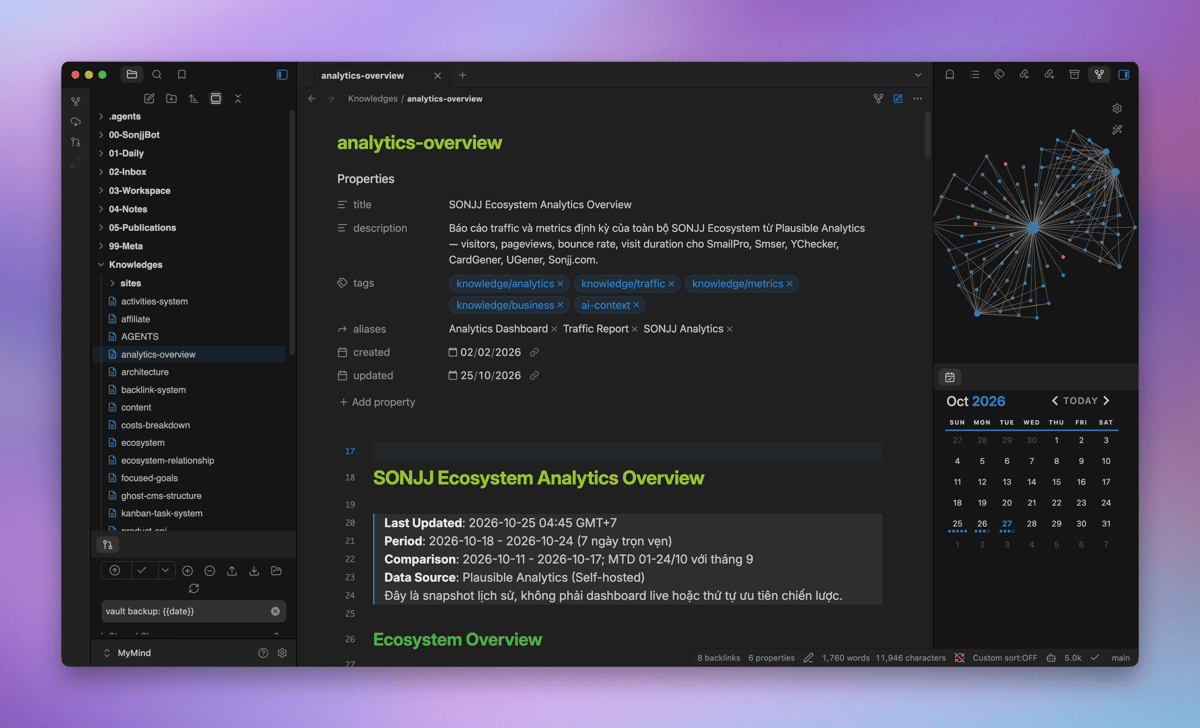This screenshot has height=728, width=1200.
Task: Open Knowledges in breadcrumb
Action: pyautogui.click(x=372, y=99)
